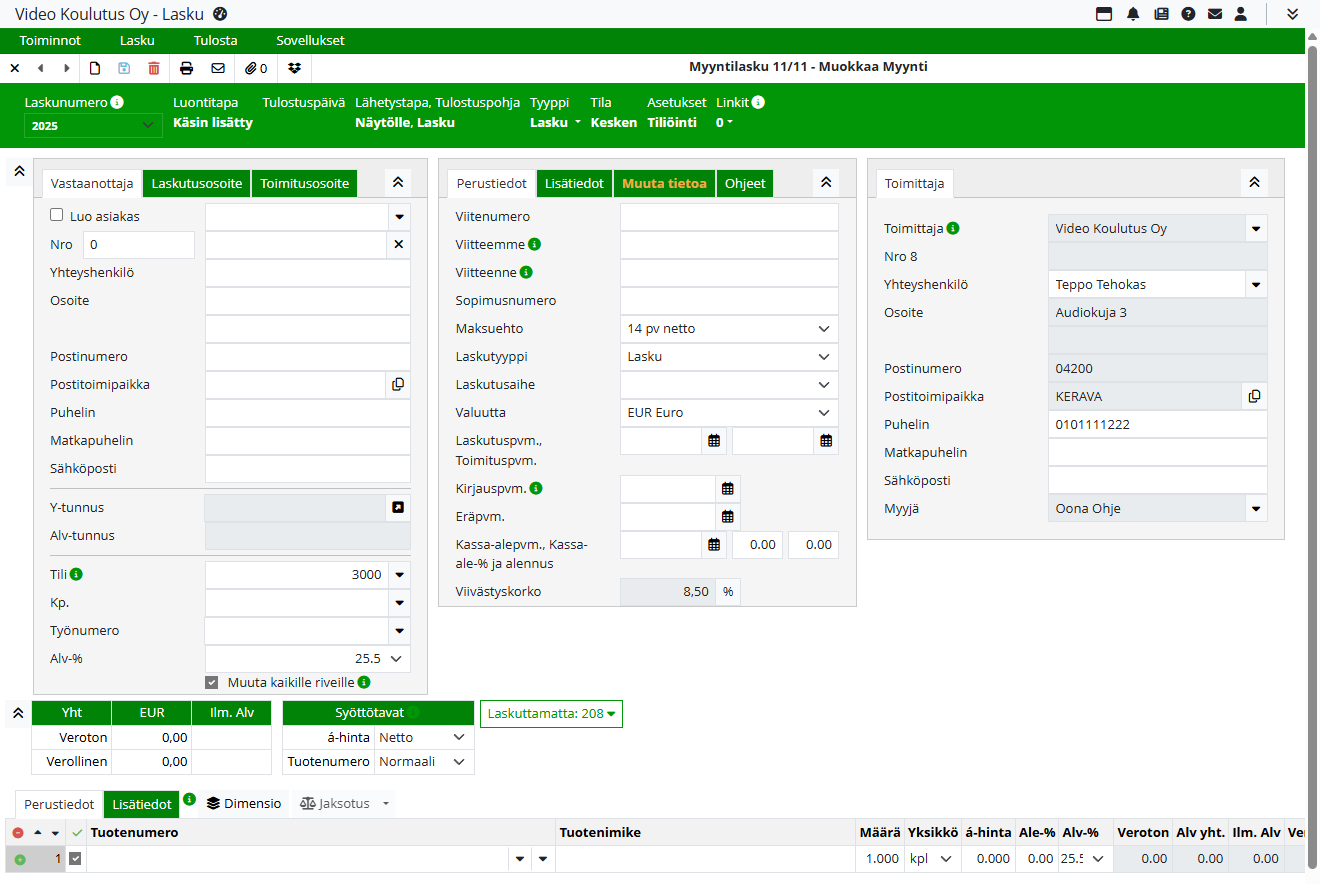Image resolution: width=1320 pixels, height=884 pixels.
Task: Open notifications bell icon in header
Action: point(1133,14)
